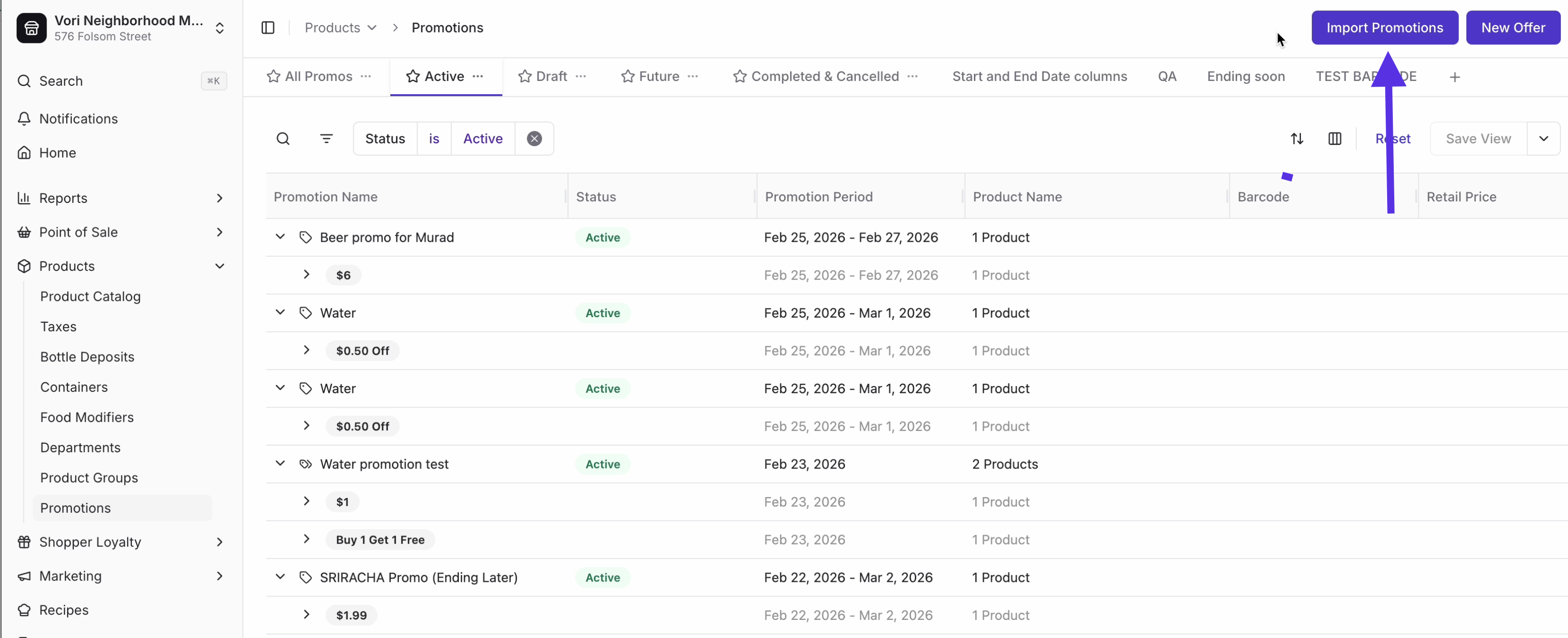Click the tag icon beside Water promotion test

tap(307, 463)
